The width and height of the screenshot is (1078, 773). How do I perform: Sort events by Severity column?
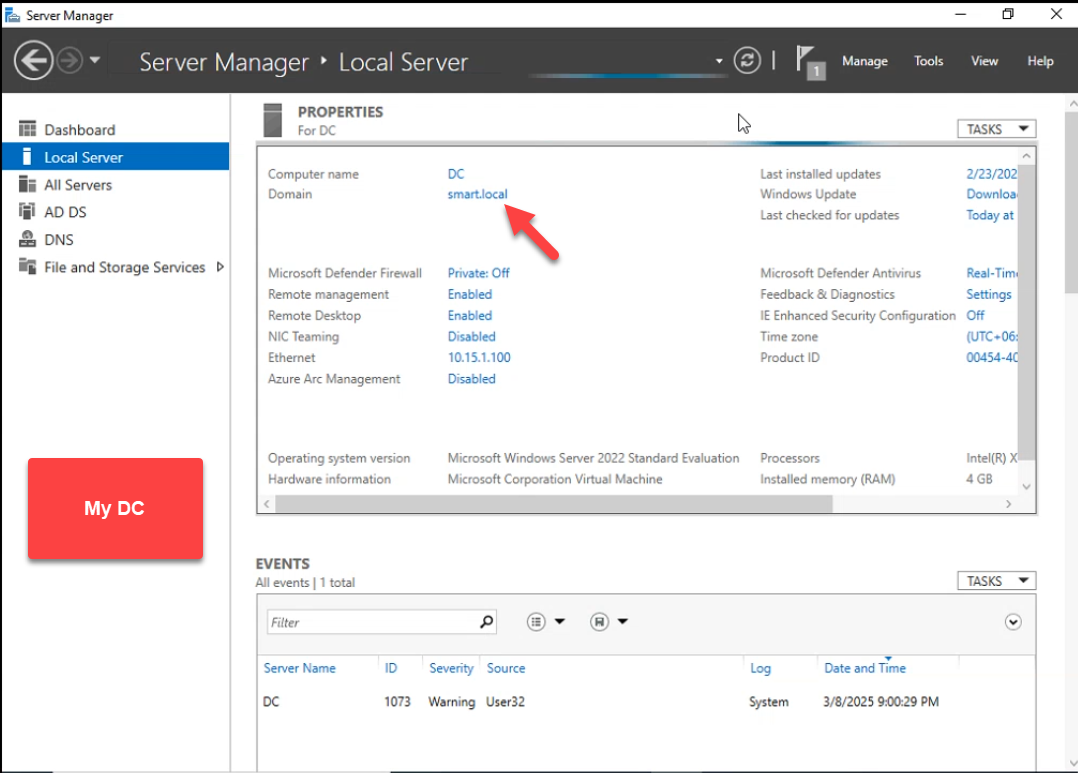click(451, 668)
